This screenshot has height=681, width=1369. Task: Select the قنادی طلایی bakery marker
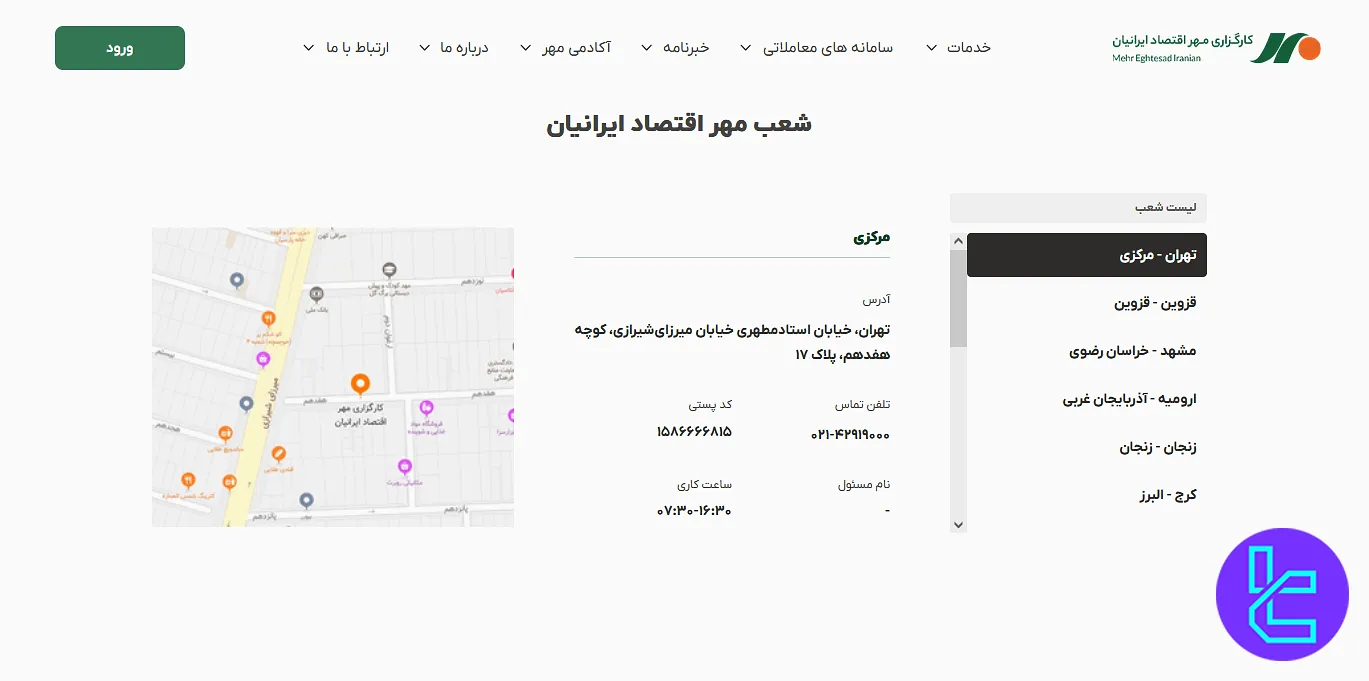click(x=279, y=453)
